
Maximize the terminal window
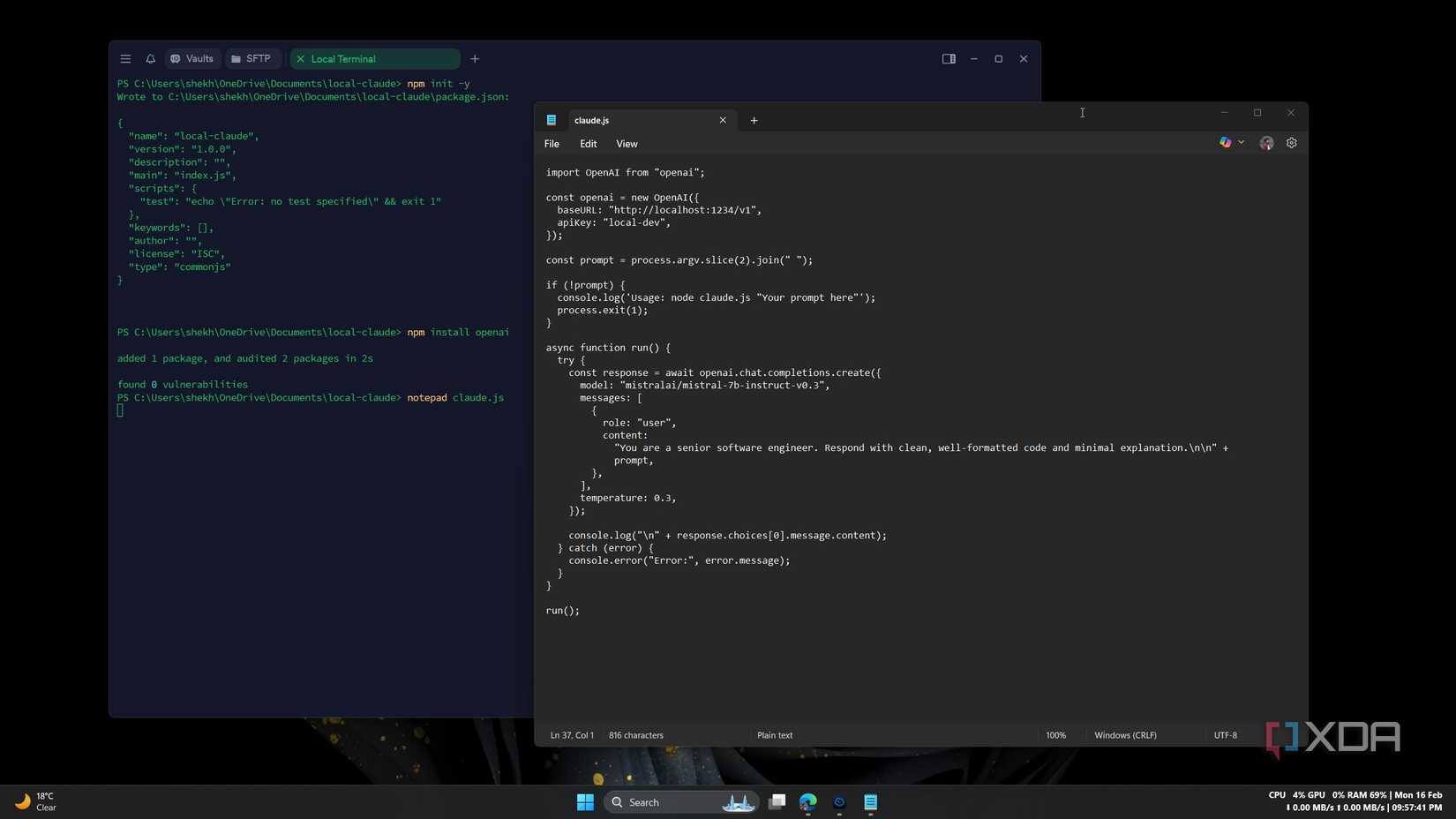pyautogui.click(x=999, y=59)
